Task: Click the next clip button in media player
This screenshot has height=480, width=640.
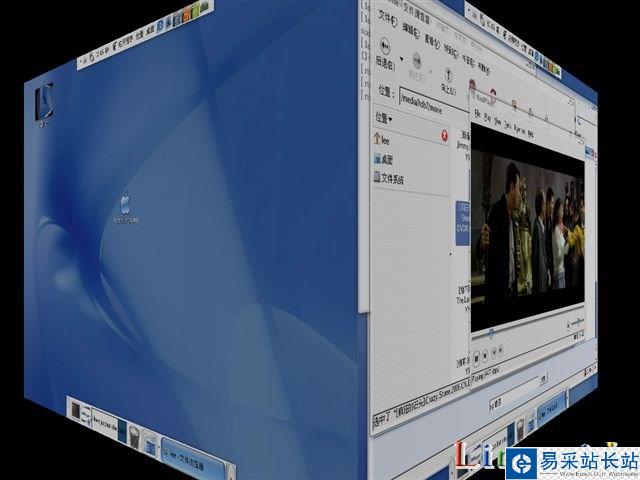Action: (x=500, y=350)
